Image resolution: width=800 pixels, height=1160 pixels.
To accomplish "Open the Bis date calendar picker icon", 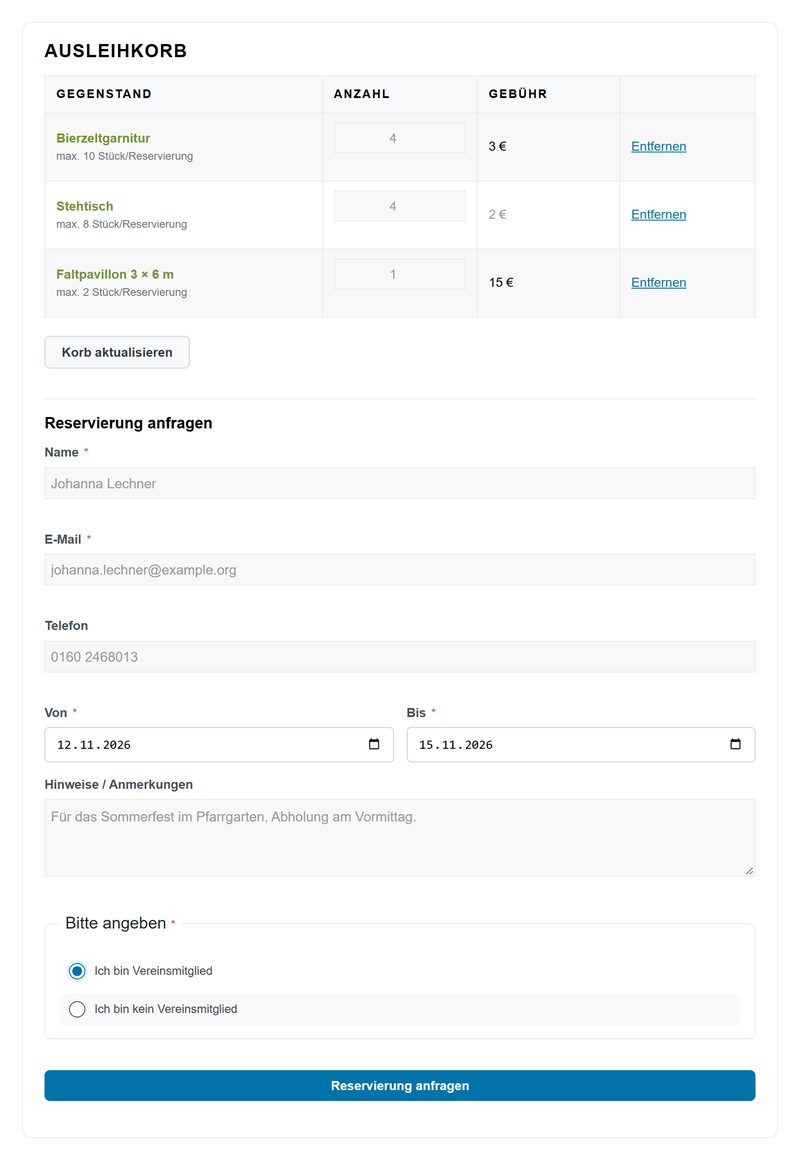I will pos(736,744).
